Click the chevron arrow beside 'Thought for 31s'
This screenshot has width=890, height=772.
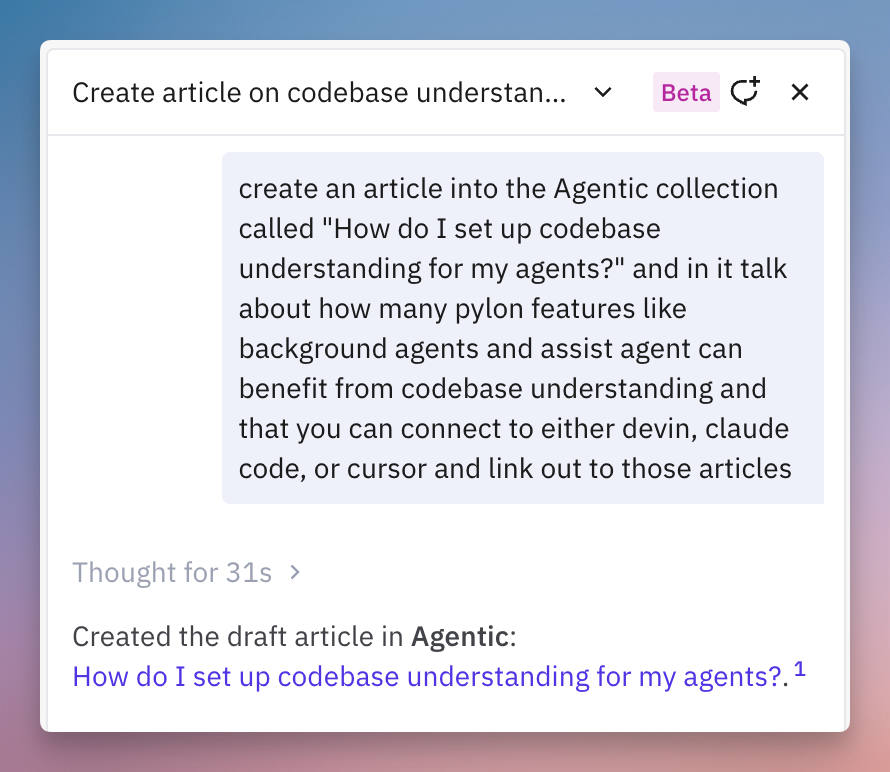coord(295,572)
